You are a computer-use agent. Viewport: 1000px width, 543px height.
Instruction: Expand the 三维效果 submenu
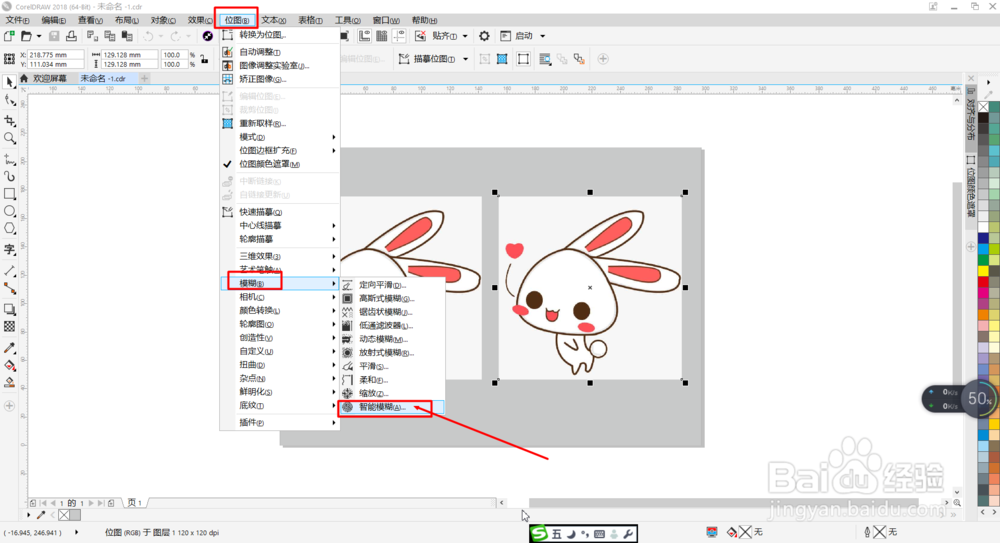279,256
